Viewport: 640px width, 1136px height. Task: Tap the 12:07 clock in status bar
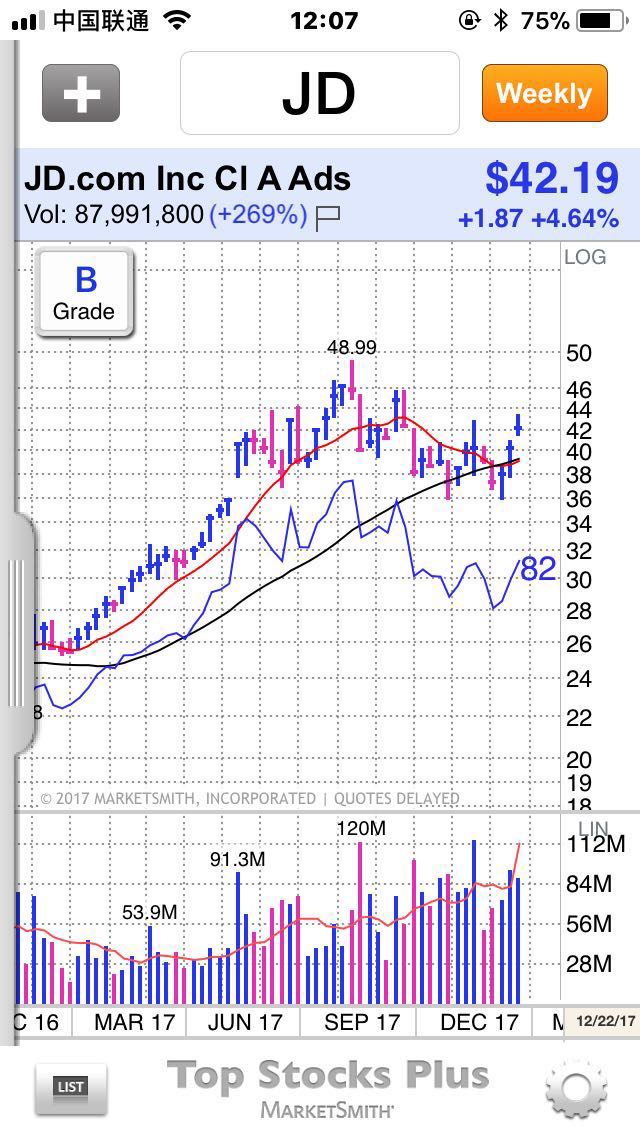click(324, 20)
